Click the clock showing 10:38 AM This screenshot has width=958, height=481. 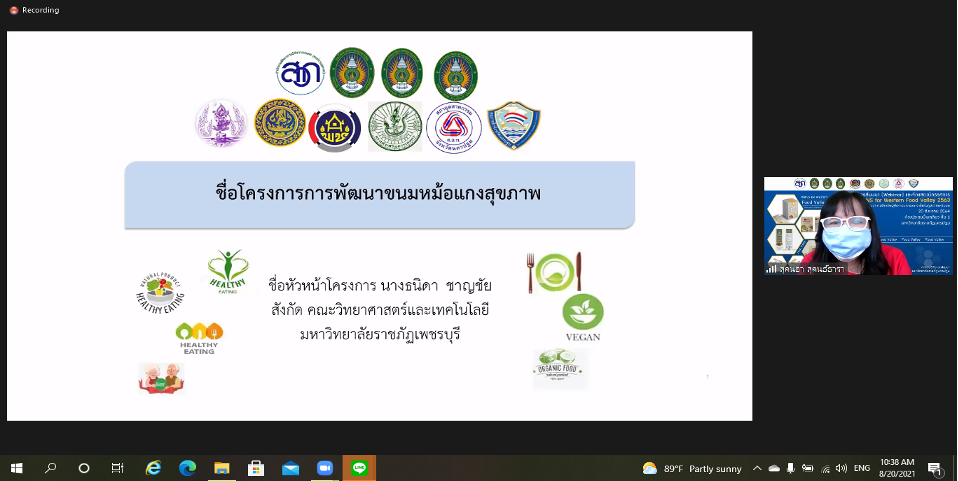pyautogui.click(x=897, y=468)
